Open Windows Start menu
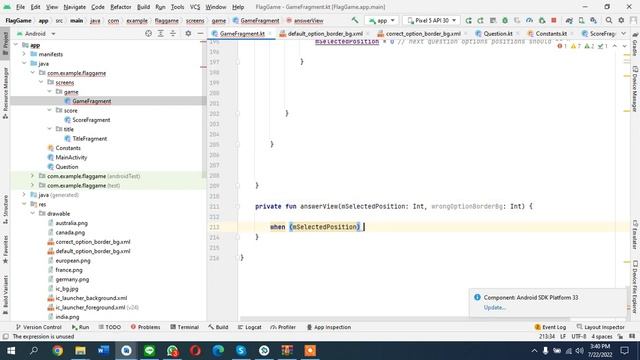 [x=11, y=351]
